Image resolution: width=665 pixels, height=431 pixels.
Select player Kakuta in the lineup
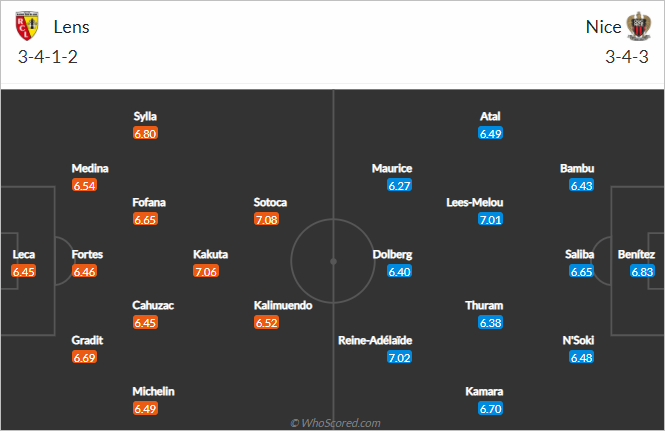(210, 255)
